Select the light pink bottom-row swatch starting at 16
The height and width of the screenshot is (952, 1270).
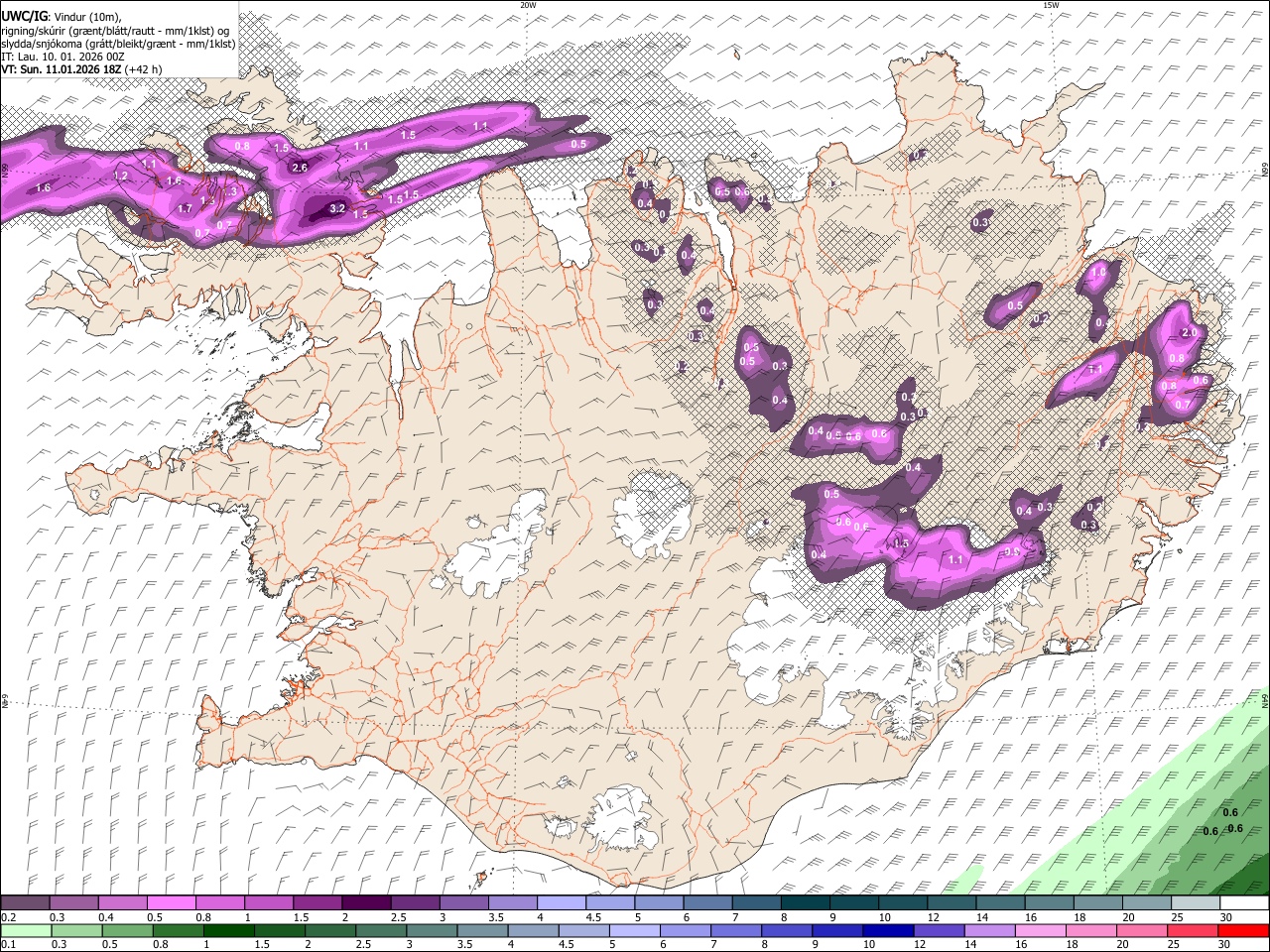point(1040,930)
